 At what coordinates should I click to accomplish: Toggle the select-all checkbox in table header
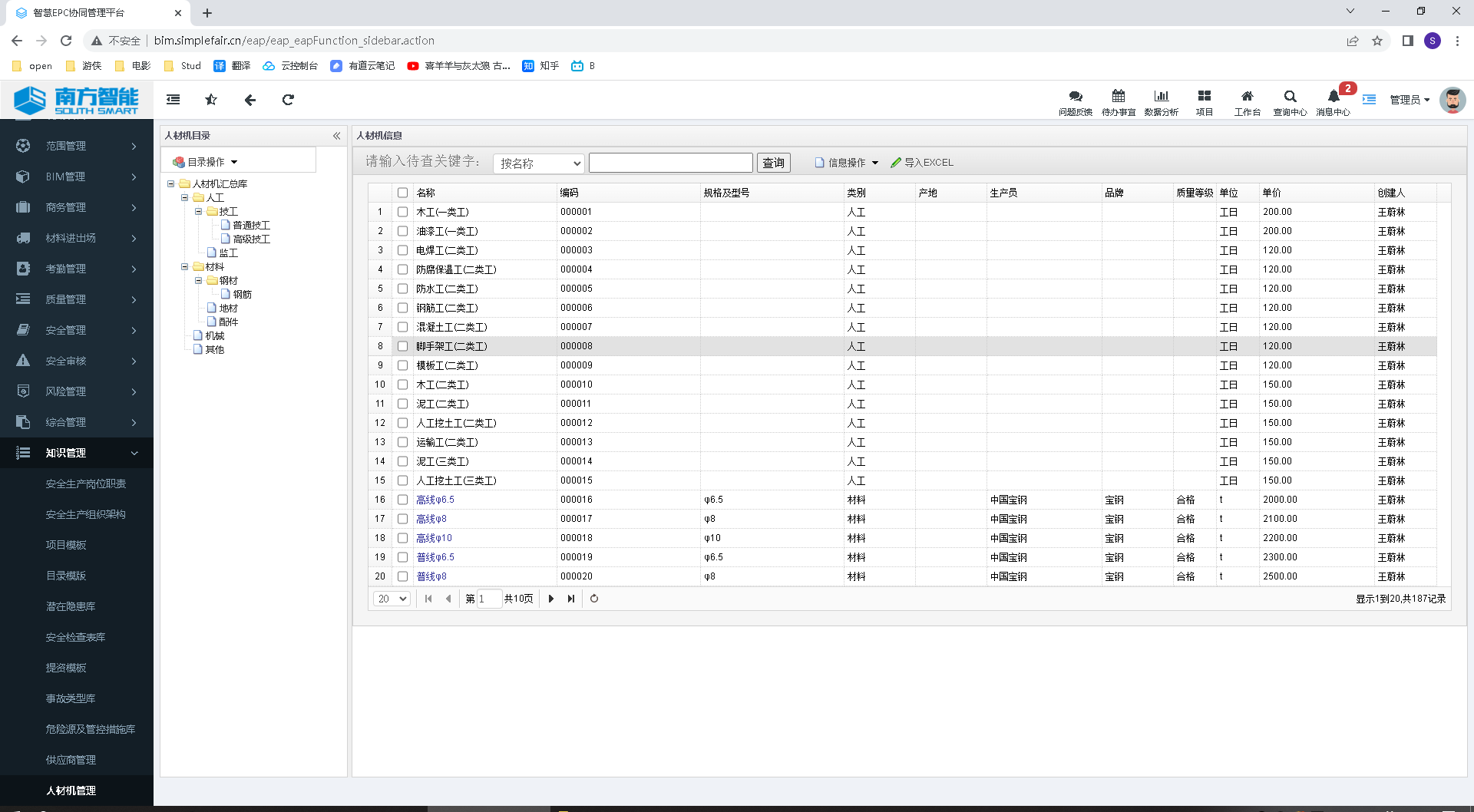[402, 193]
